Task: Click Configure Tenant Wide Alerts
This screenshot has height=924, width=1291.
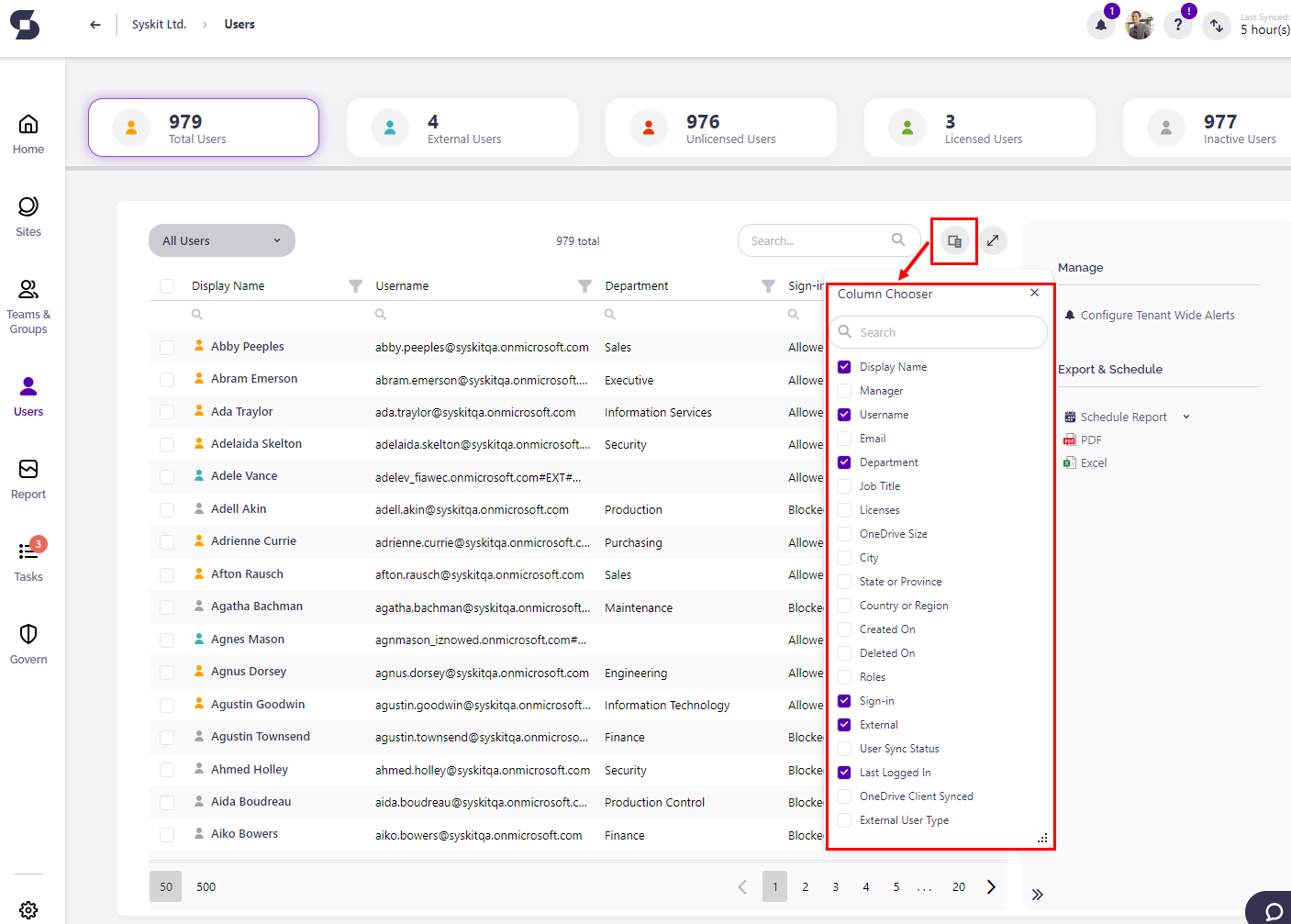Action: 1160,314
